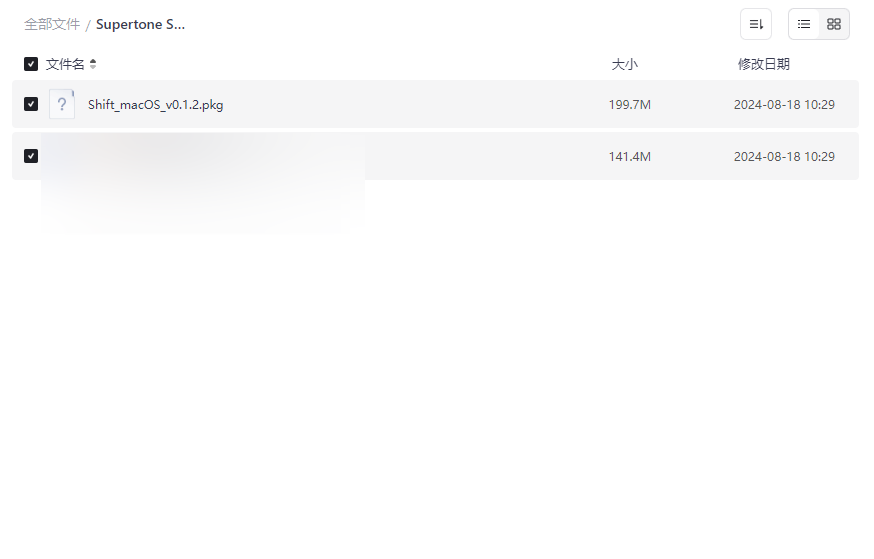Sort by the 大小 column header
Viewport: 874px width, 559px height.
(x=624, y=64)
